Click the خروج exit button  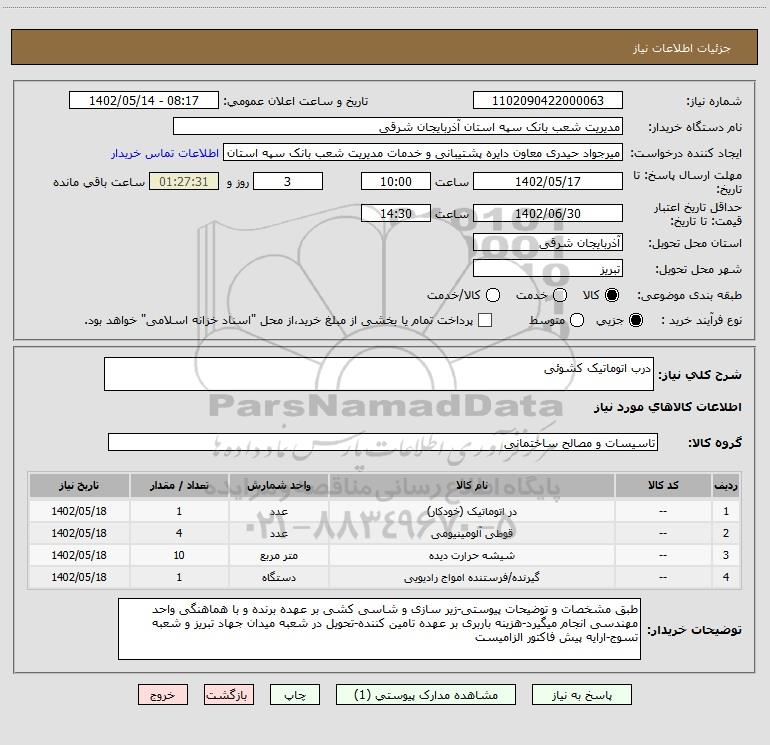163,695
